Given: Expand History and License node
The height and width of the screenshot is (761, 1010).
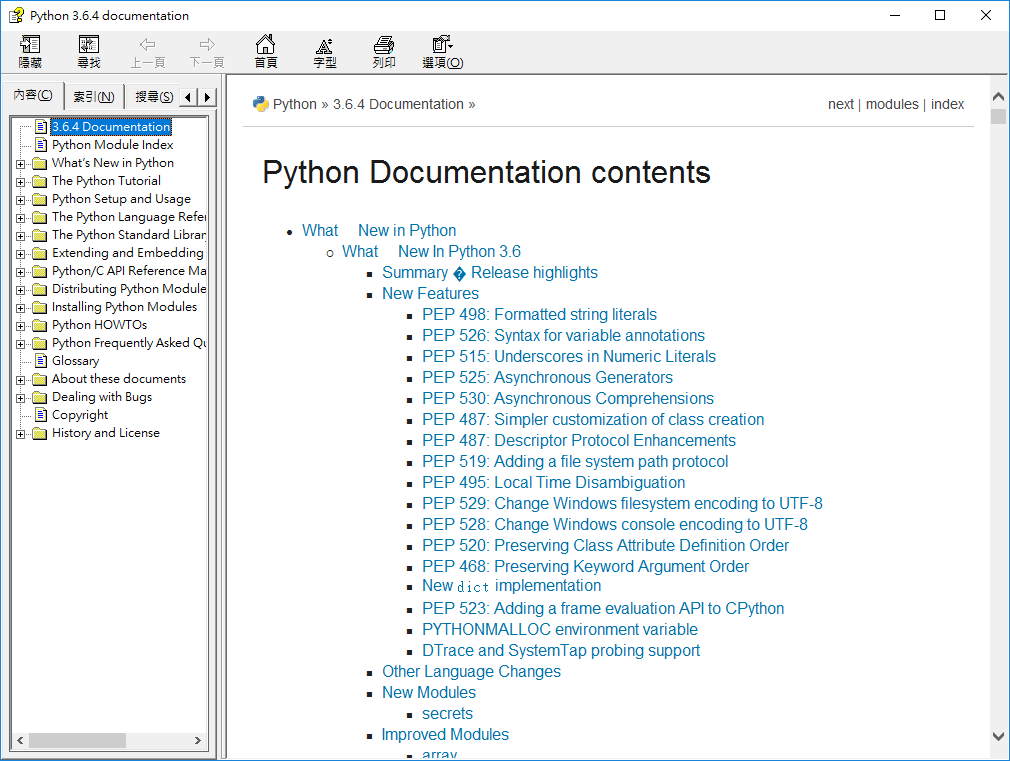Looking at the screenshot, I should 21,434.
